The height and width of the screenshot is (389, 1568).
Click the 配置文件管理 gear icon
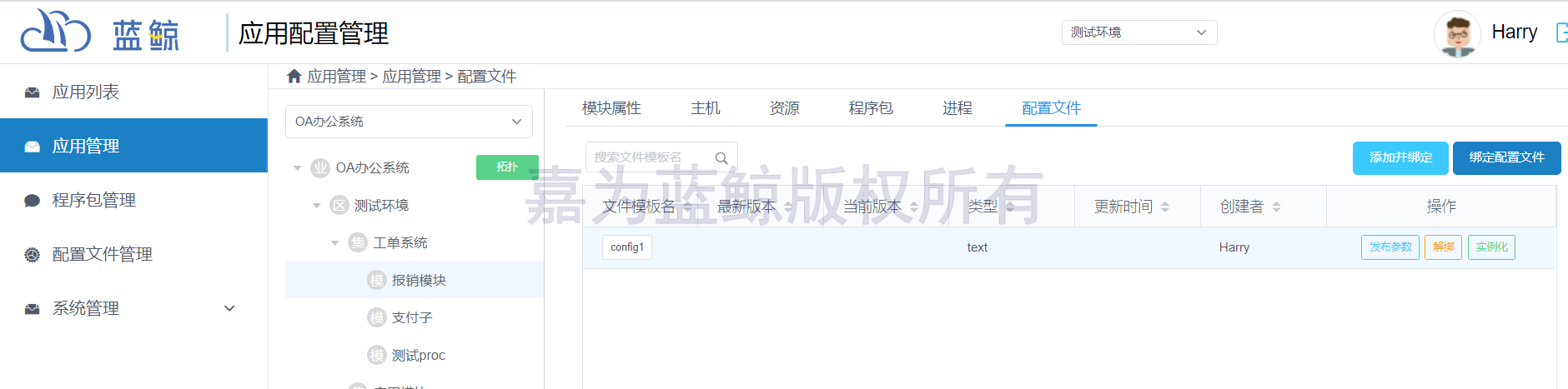[x=33, y=255]
